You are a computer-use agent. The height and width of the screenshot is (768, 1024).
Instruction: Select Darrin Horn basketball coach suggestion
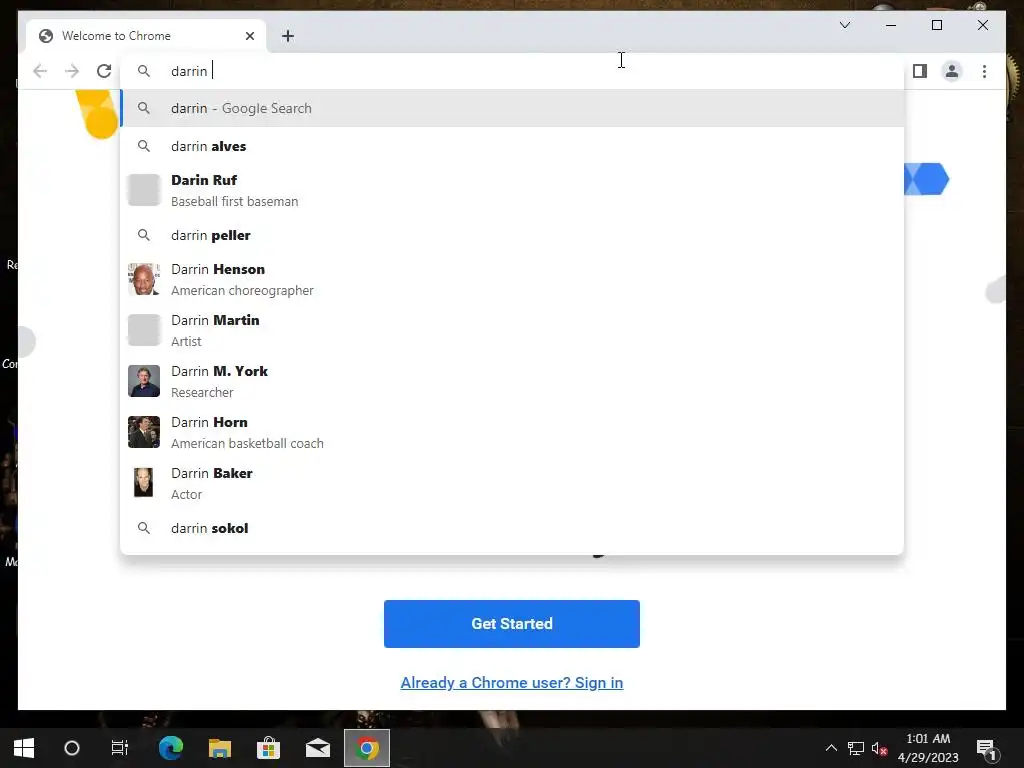[513, 432]
